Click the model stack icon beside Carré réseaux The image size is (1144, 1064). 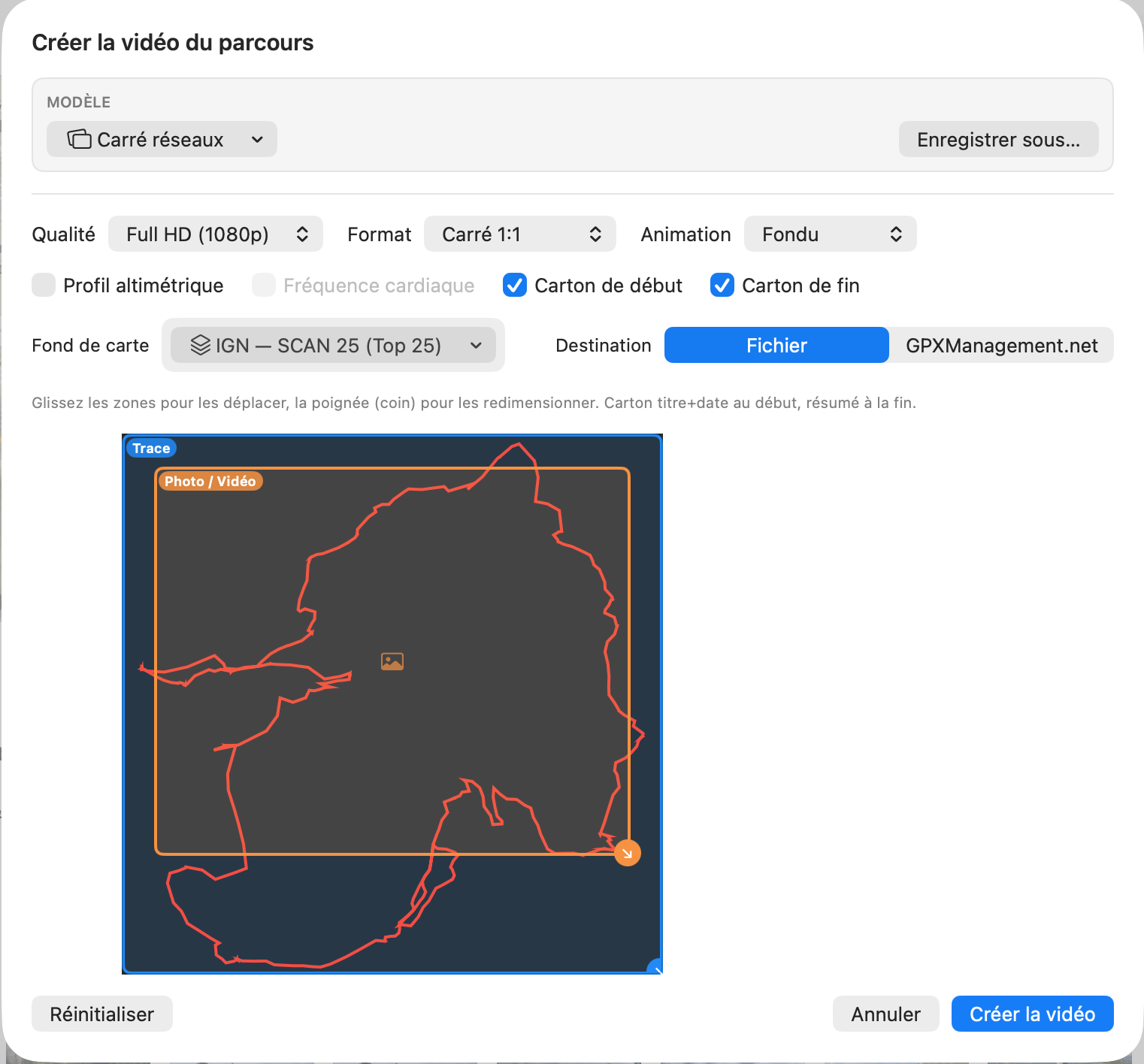click(x=80, y=140)
